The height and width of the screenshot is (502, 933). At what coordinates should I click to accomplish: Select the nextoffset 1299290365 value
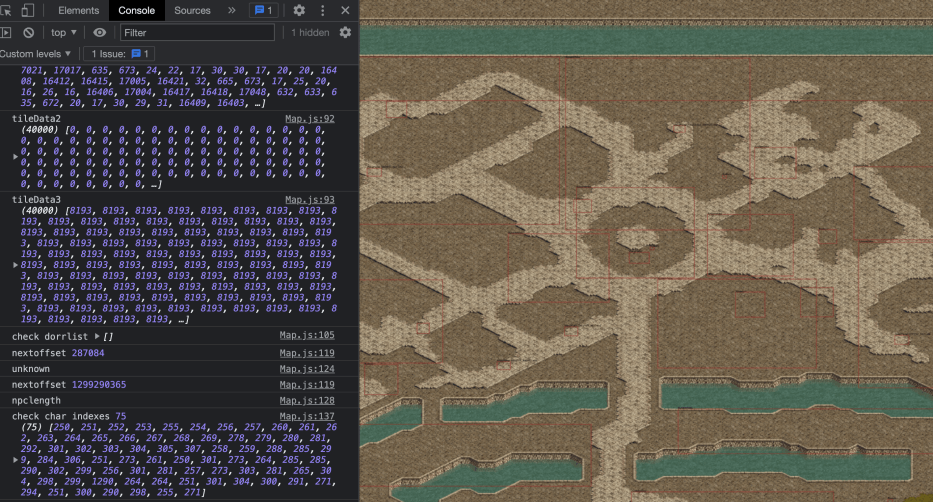pyautogui.click(x=99, y=385)
